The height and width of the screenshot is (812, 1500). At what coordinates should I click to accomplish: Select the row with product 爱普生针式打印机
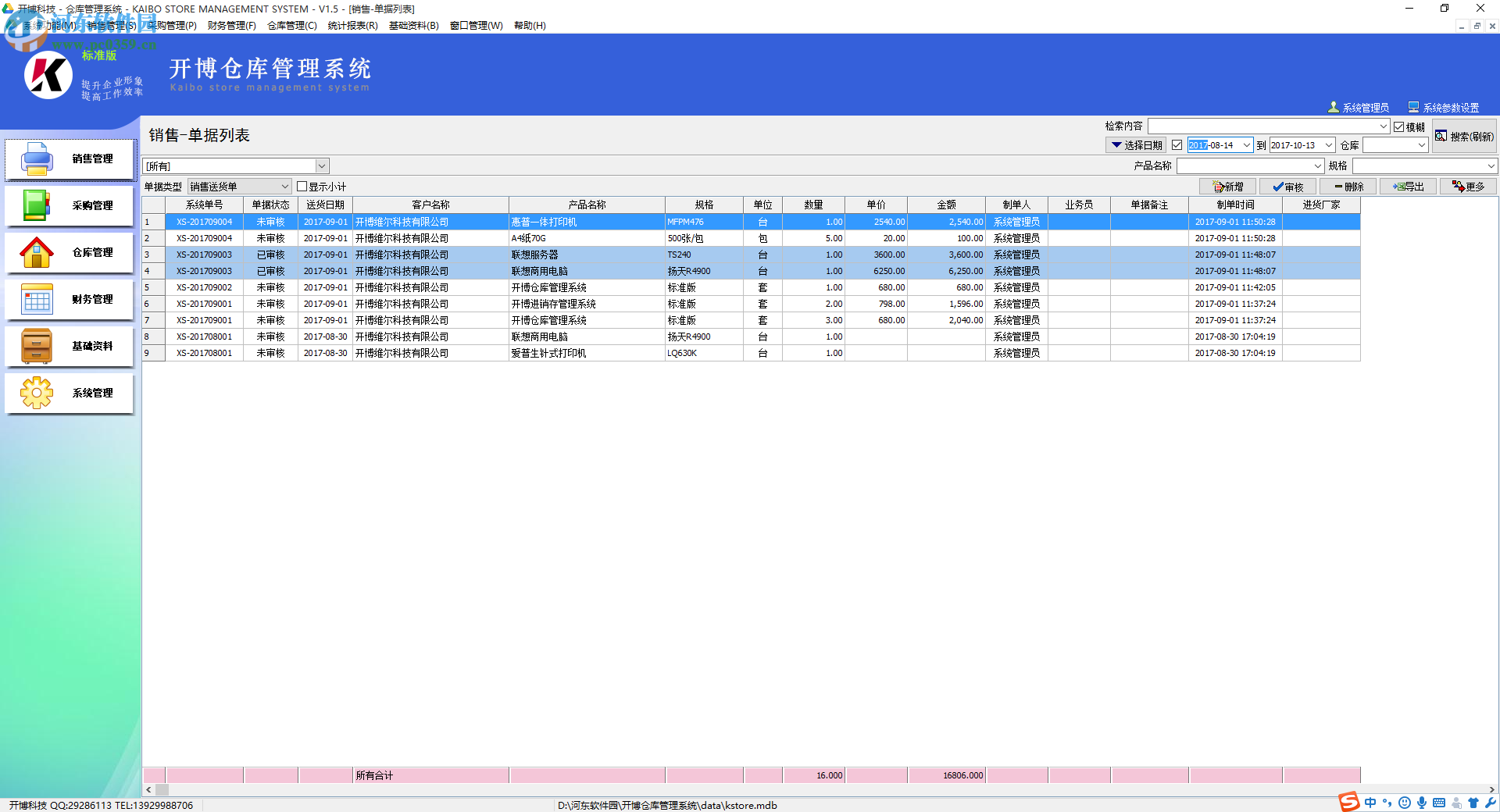[x=752, y=353]
